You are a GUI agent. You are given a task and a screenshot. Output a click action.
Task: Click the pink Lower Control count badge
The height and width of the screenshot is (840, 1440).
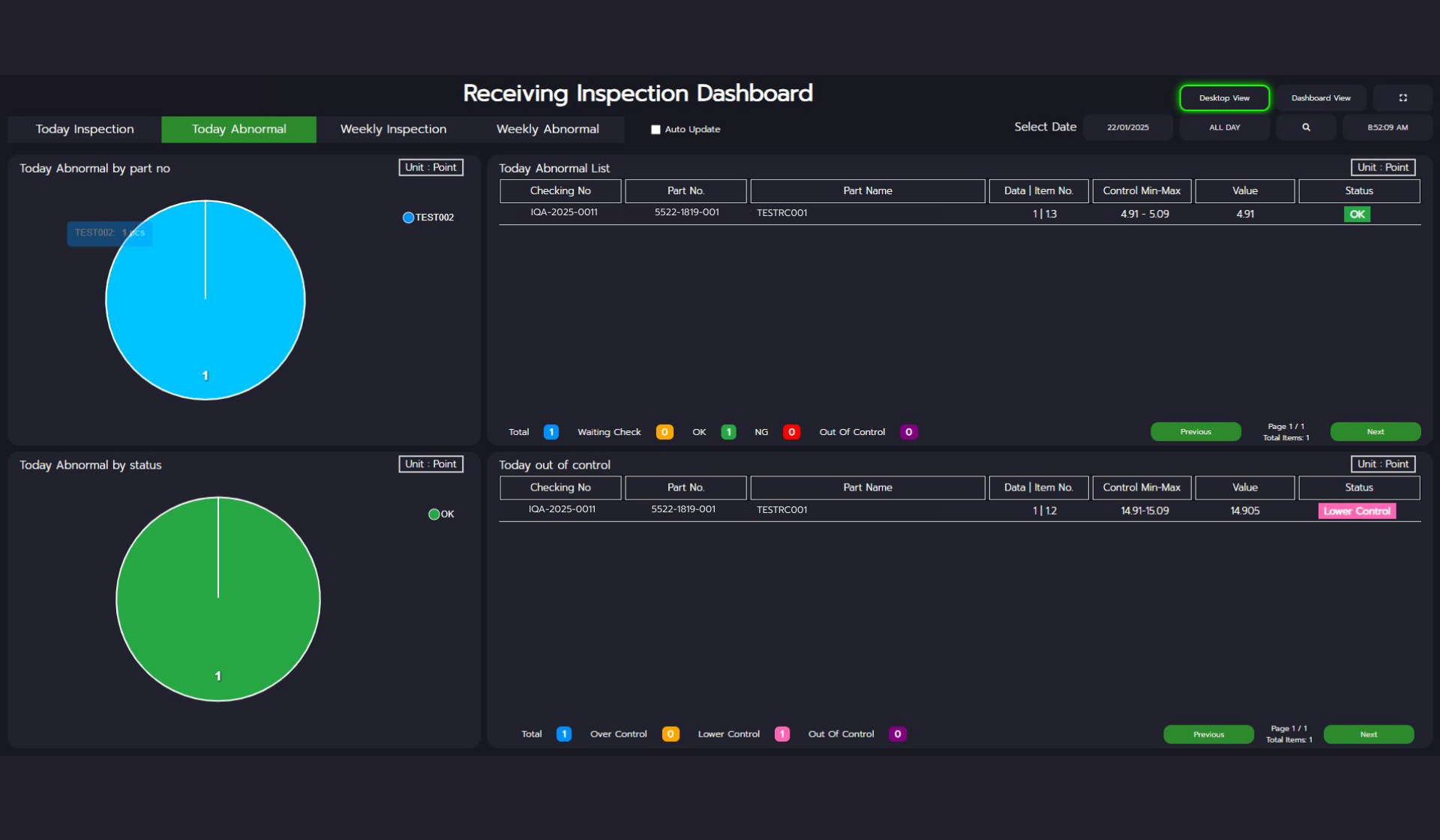tap(781, 734)
